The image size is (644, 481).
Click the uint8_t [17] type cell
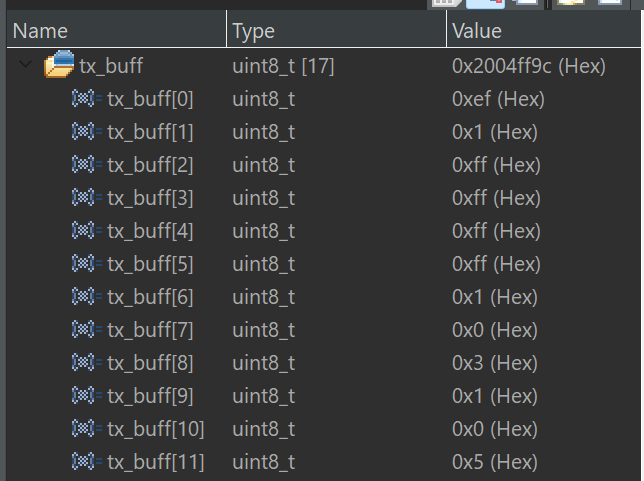click(283, 66)
